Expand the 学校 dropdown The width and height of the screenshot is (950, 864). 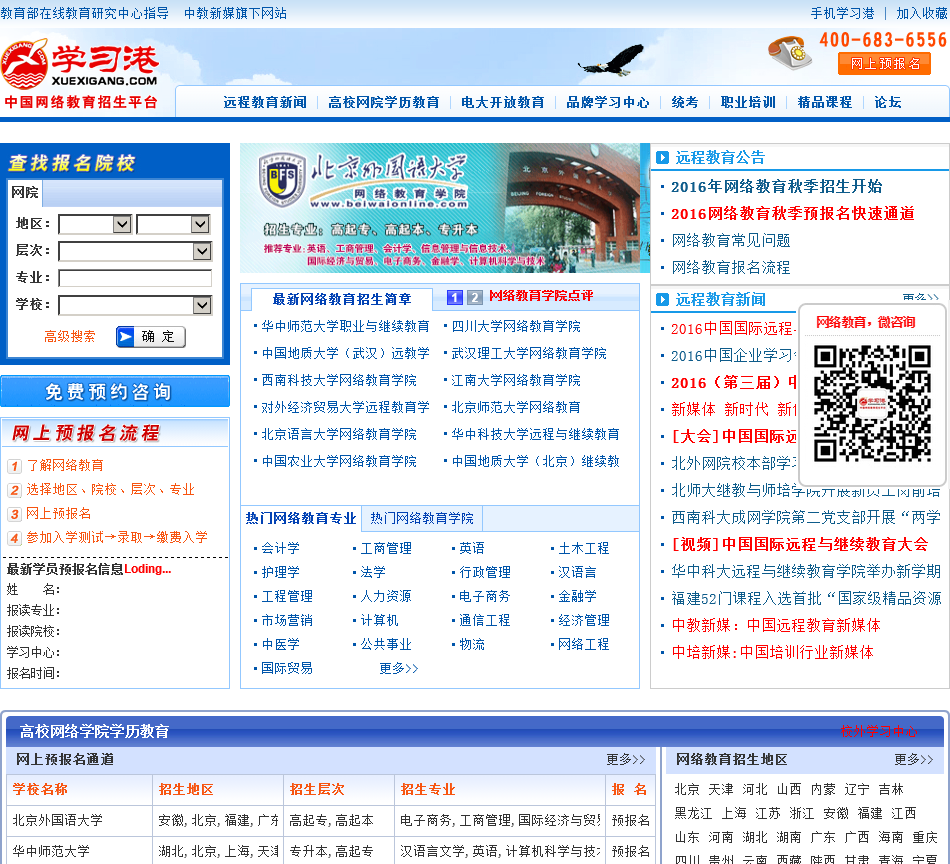pyautogui.click(x=135, y=305)
